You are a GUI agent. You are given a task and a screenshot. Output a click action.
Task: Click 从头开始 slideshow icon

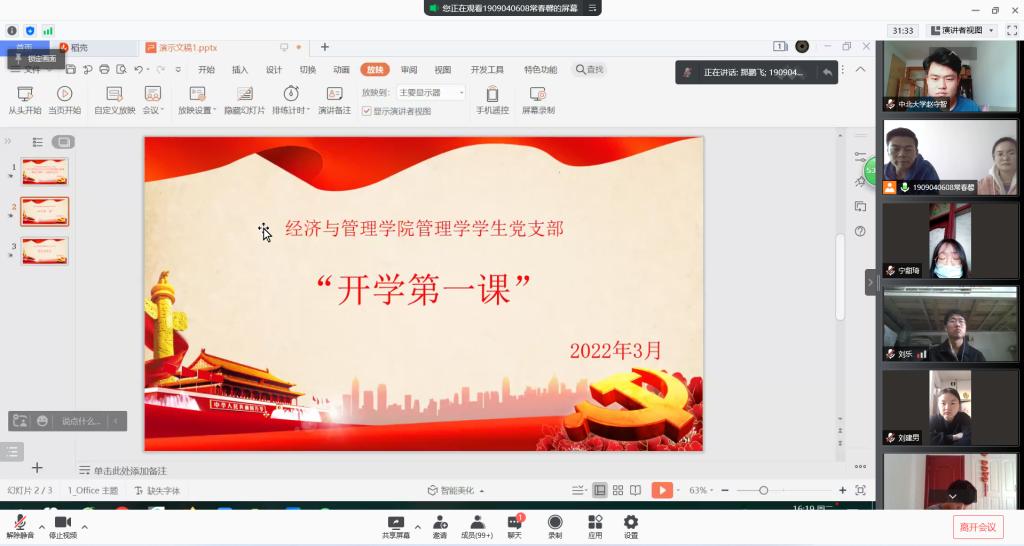(x=24, y=94)
